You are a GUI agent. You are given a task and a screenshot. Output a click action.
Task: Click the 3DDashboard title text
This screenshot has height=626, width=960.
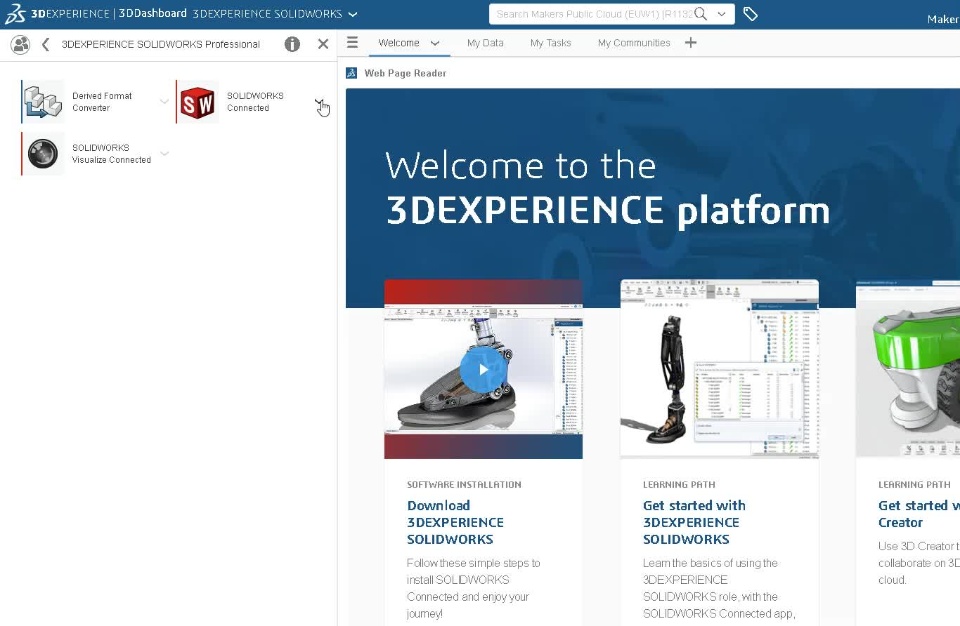pyautogui.click(x=152, y=13)
